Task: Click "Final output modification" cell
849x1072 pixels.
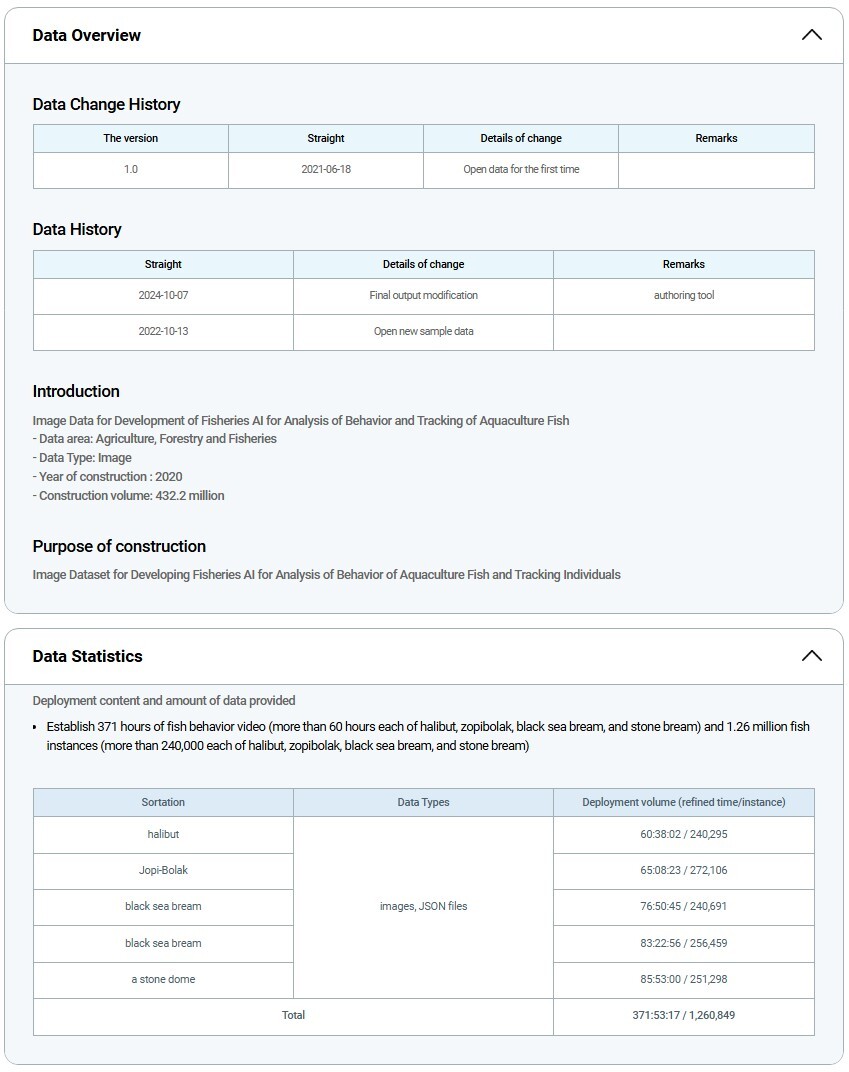Action: pos(423,295)
